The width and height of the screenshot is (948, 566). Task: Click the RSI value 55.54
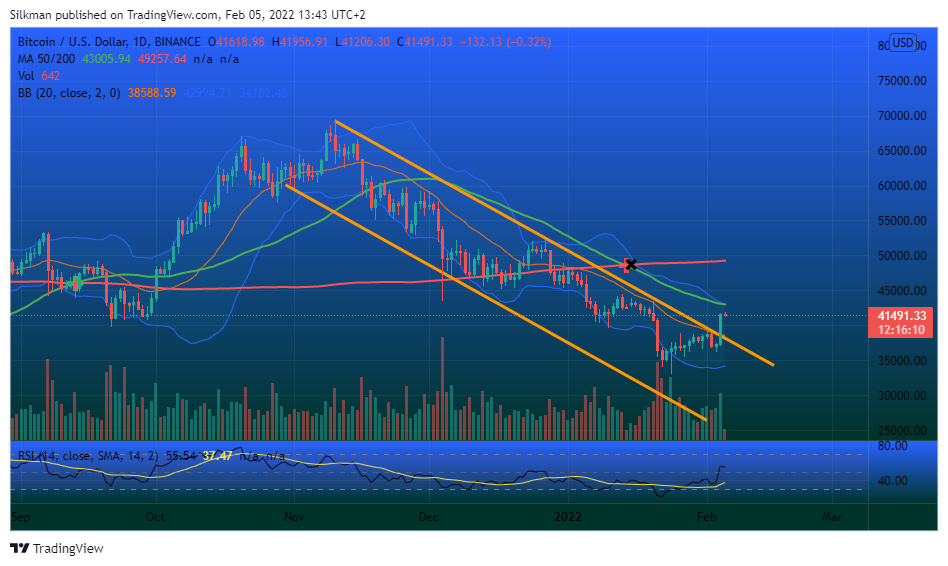coord(181,456)
